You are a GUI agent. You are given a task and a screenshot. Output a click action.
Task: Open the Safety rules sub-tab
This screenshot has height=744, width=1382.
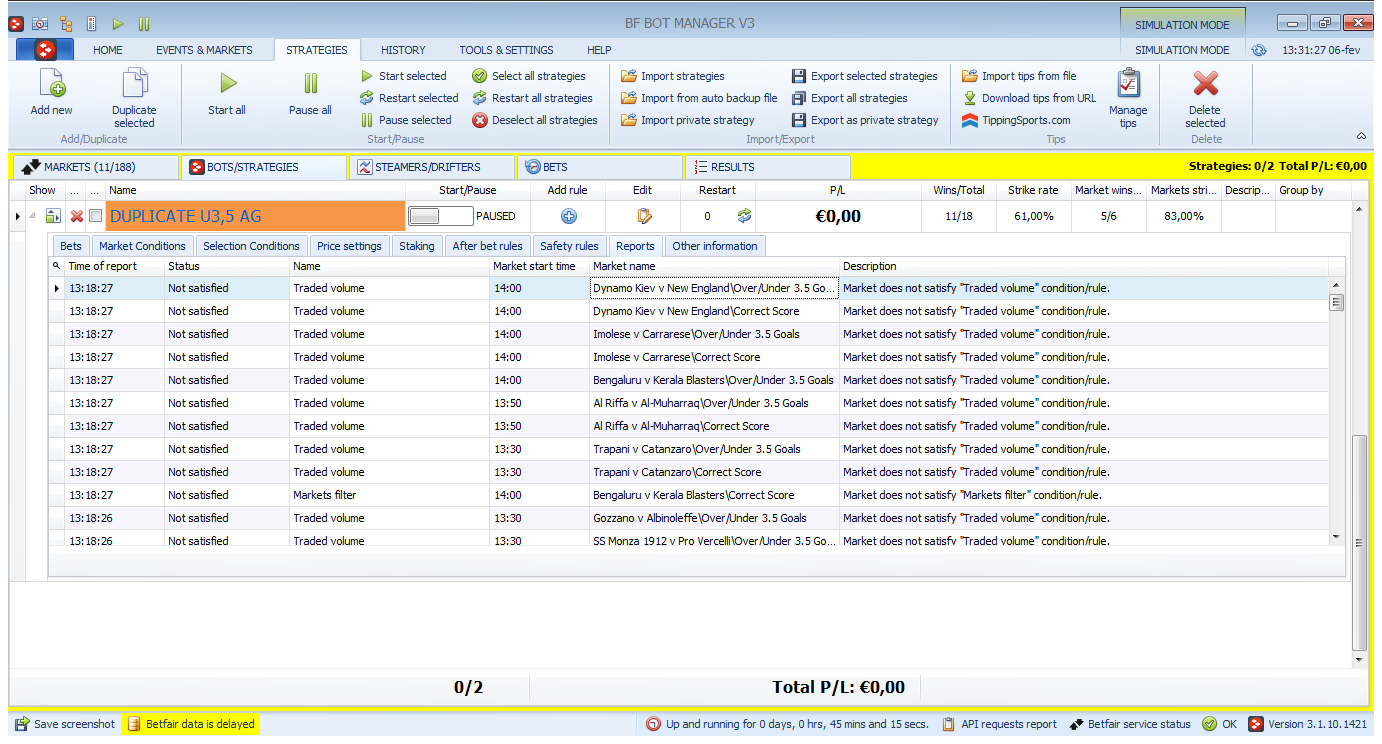click(x=569, y=246)
